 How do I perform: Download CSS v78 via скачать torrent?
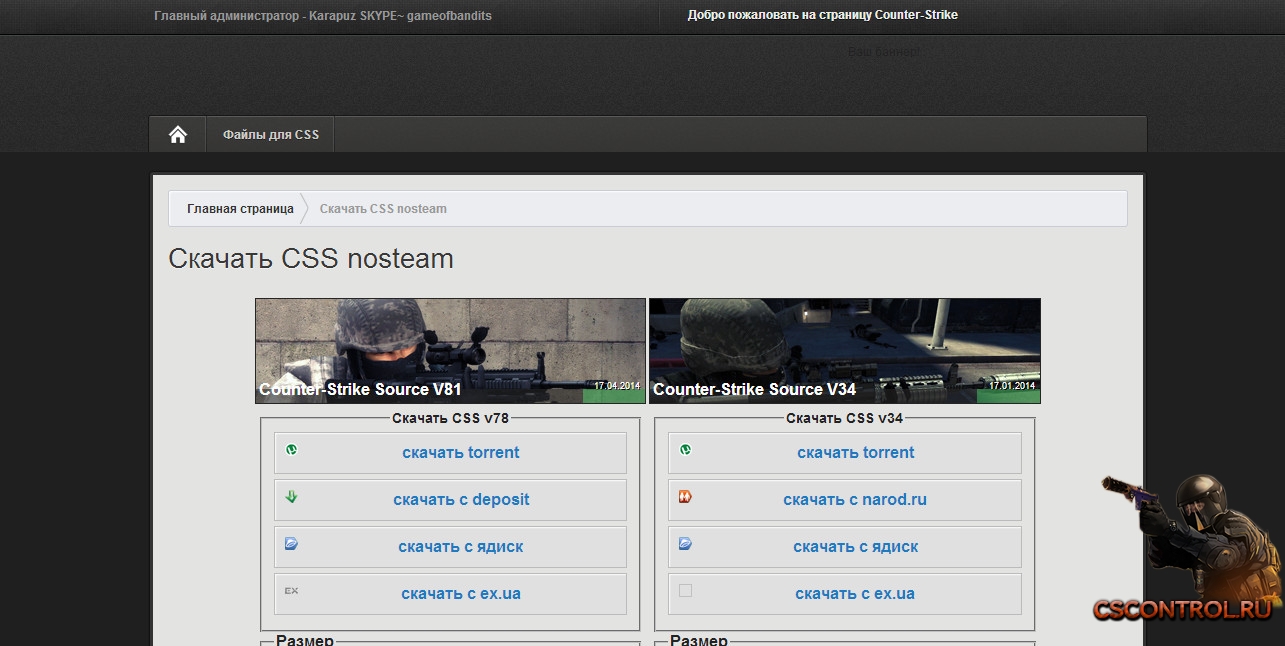tap(461, 453)
